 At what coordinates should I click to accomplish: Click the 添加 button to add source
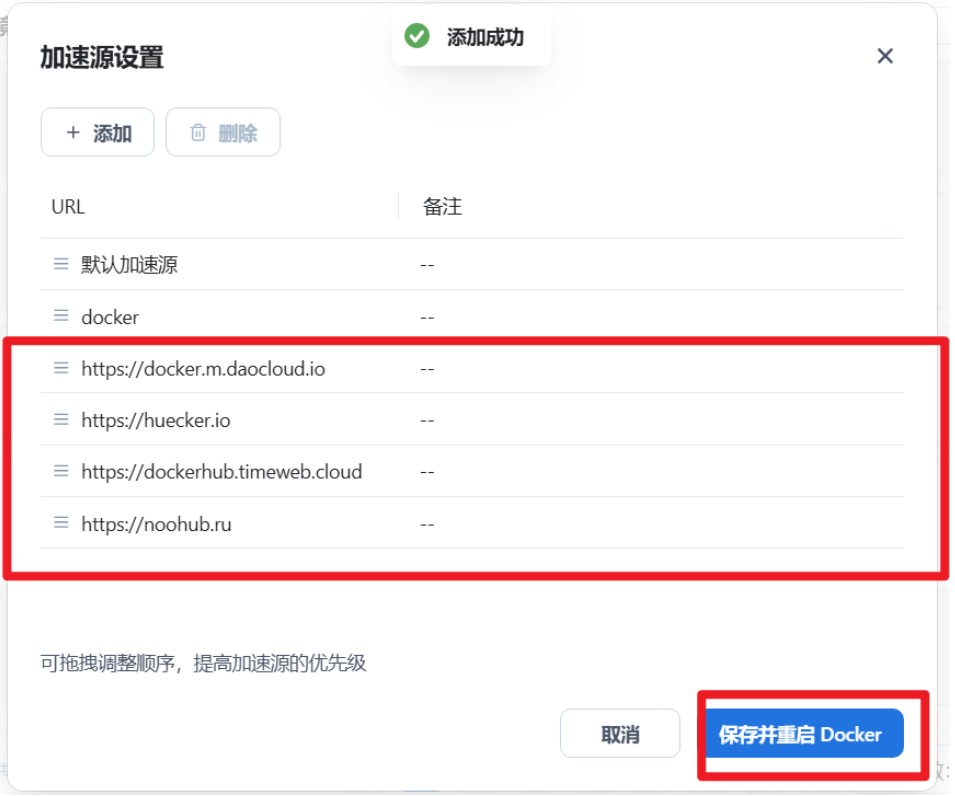point(98,133)
